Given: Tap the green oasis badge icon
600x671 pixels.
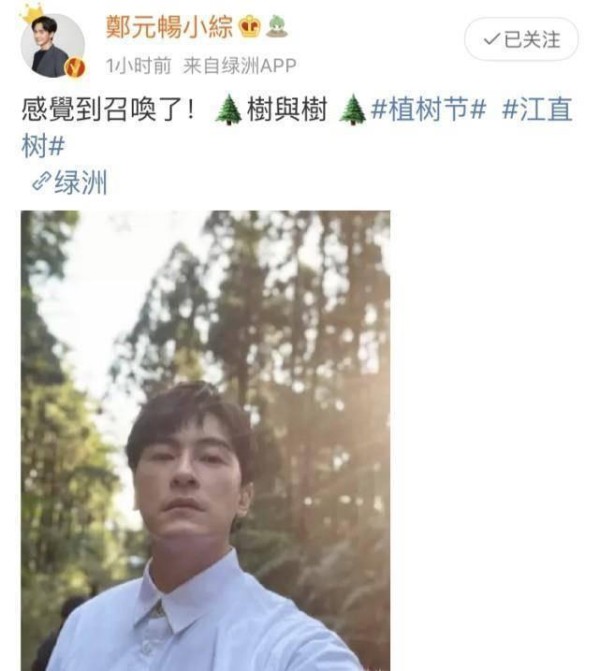Looking at the screenshot, I should tap(277, 26).
